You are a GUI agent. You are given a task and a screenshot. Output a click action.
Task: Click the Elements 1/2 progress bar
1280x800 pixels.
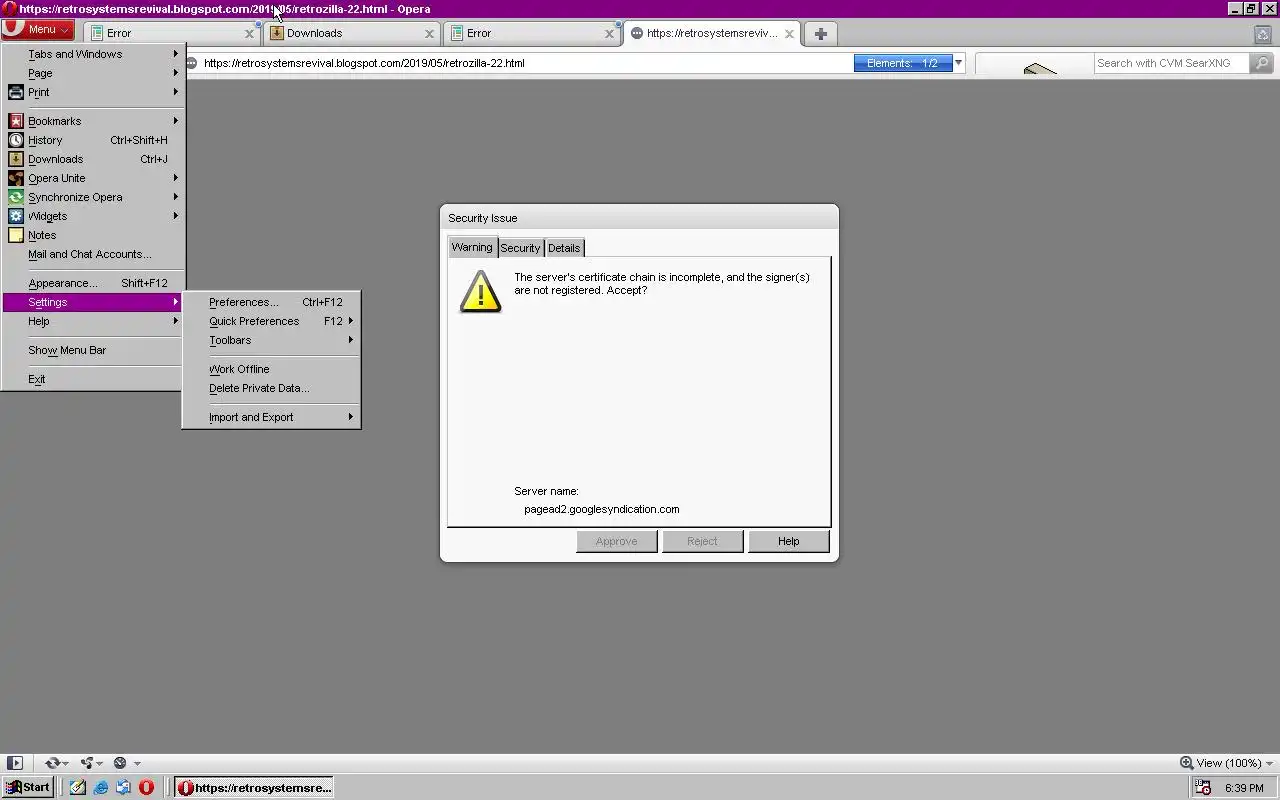(902, 63)
